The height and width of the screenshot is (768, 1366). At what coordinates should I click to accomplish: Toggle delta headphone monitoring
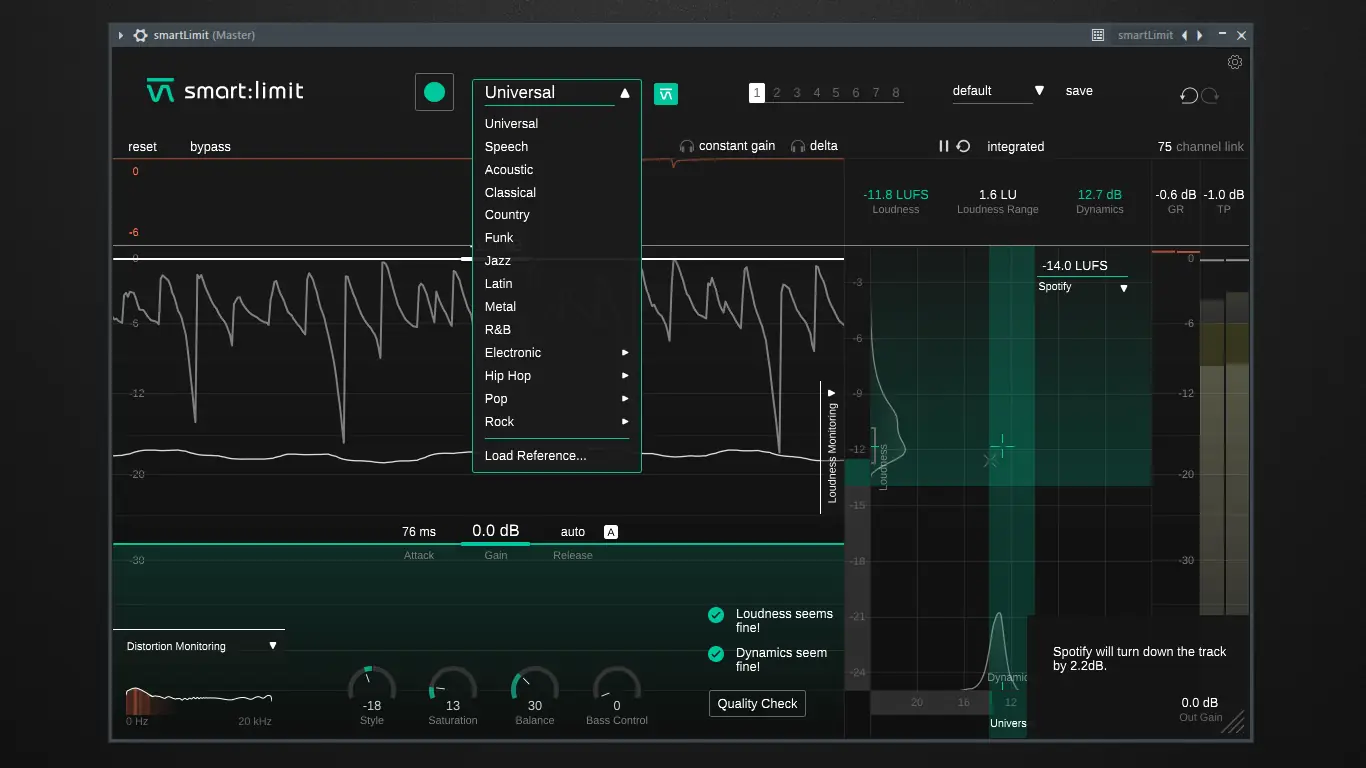814,146
